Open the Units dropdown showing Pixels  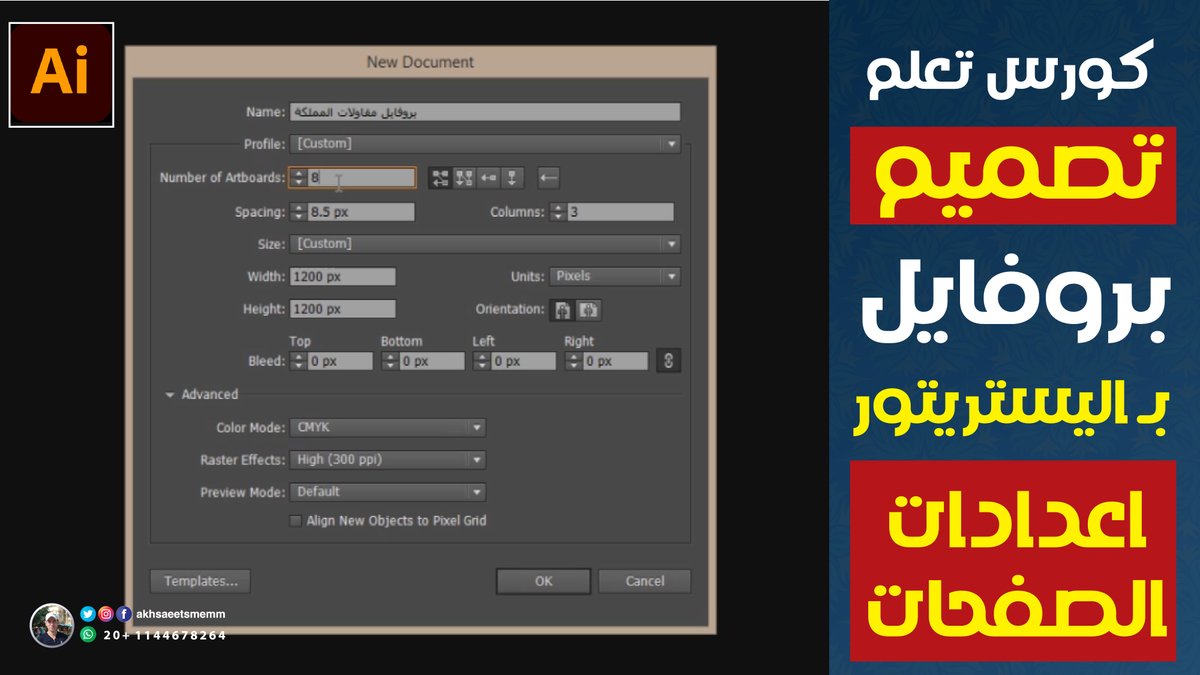point(673,275)
